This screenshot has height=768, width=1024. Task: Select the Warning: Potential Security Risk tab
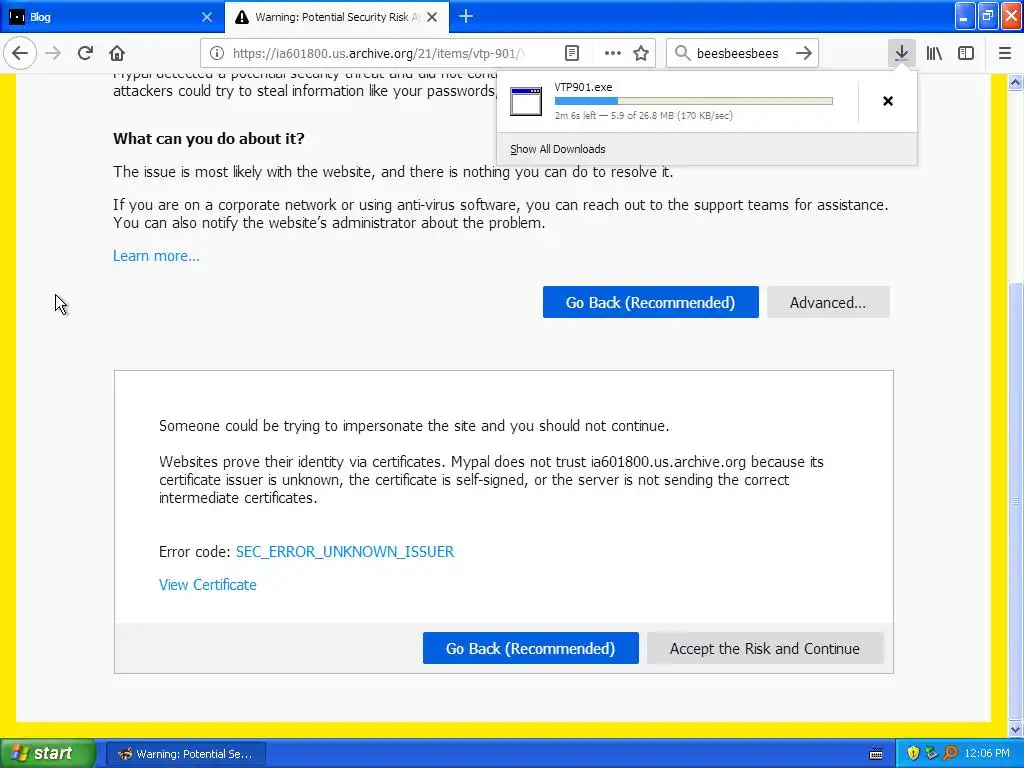click(336, 17)
